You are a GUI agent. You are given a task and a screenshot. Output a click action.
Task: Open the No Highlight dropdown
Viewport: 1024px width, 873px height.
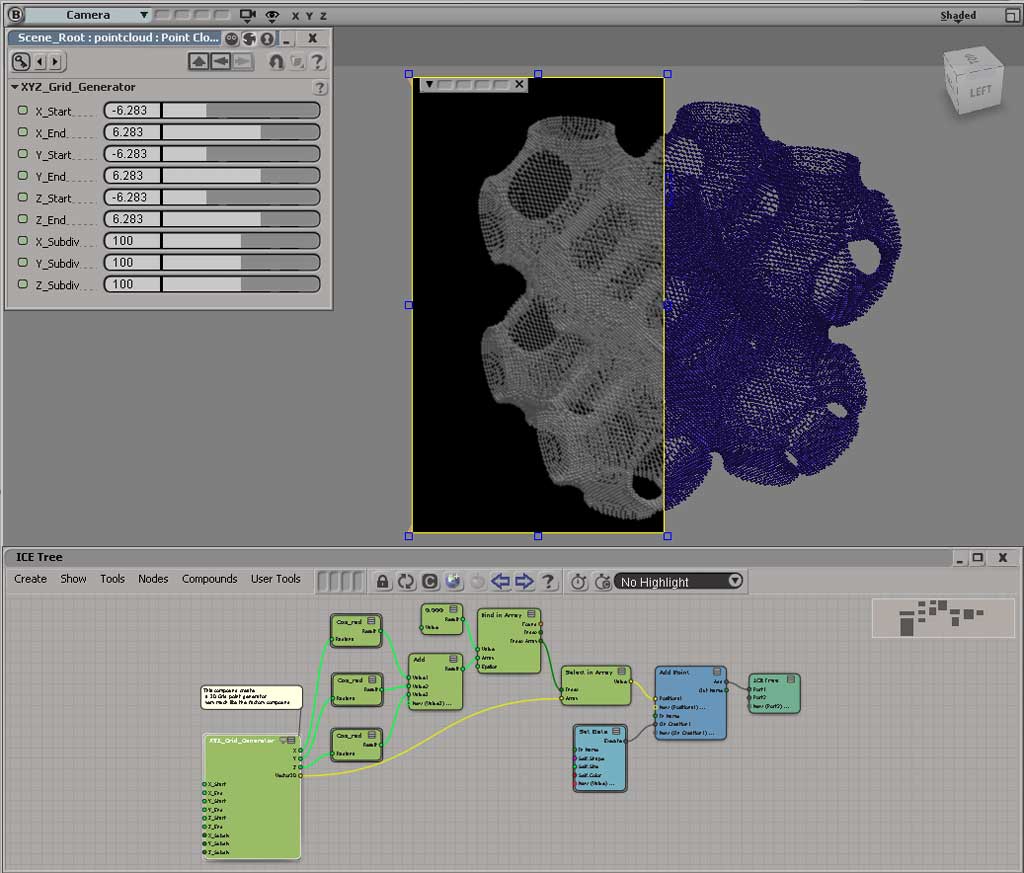[x=680, y=581]
